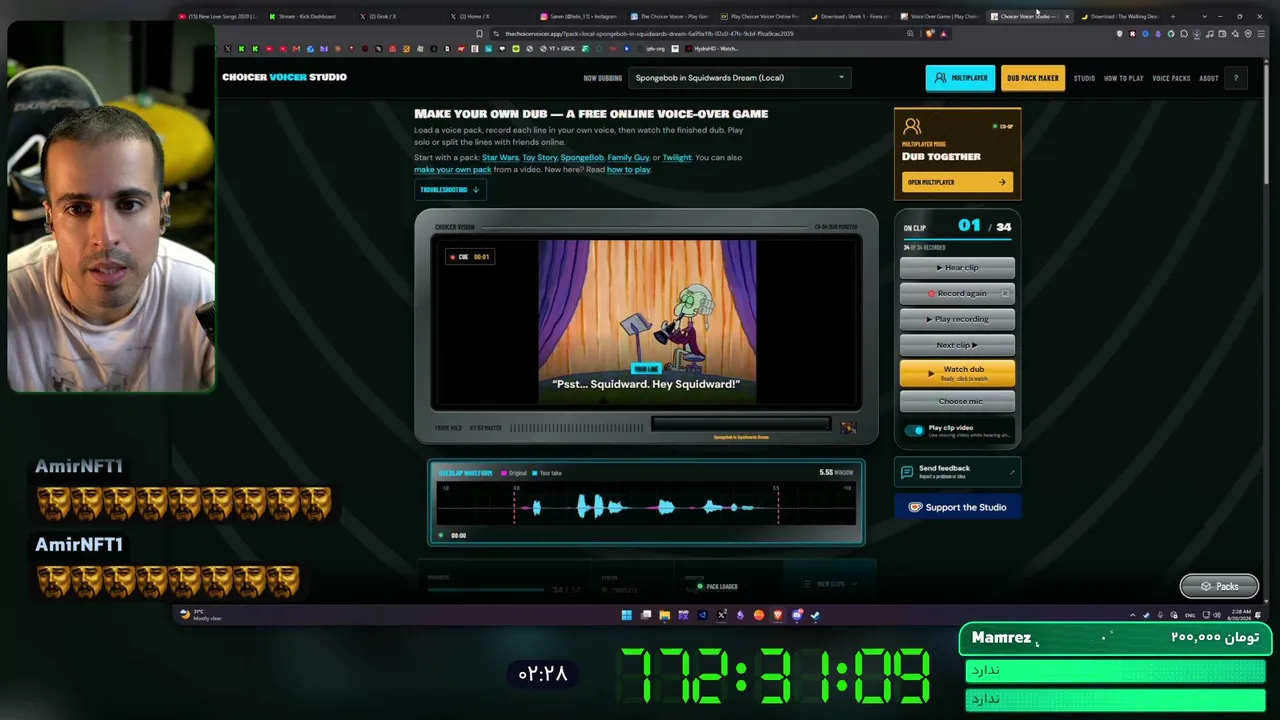Click the browser address bar URL

pos(649,33)
